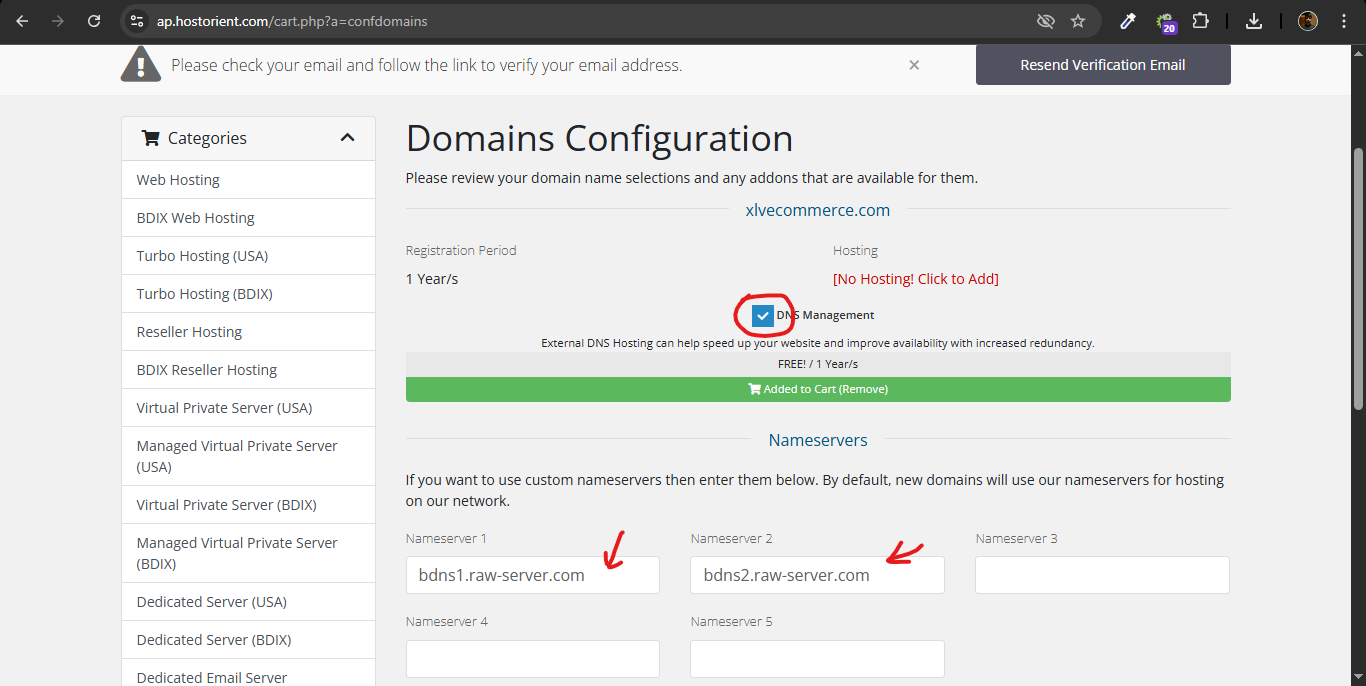Screen dimensions: 1366x686
Task: Click the browser back arrow
Action: coord(22,21)
